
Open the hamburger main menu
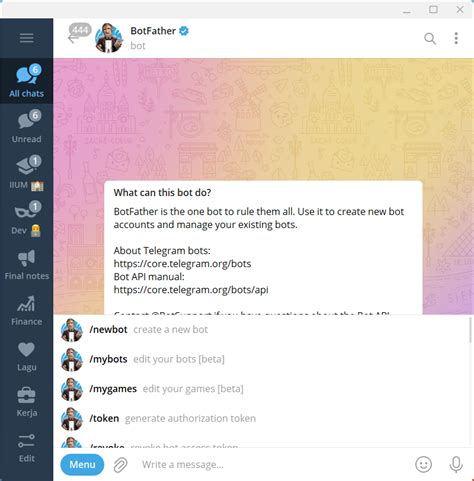pos(26,38)
